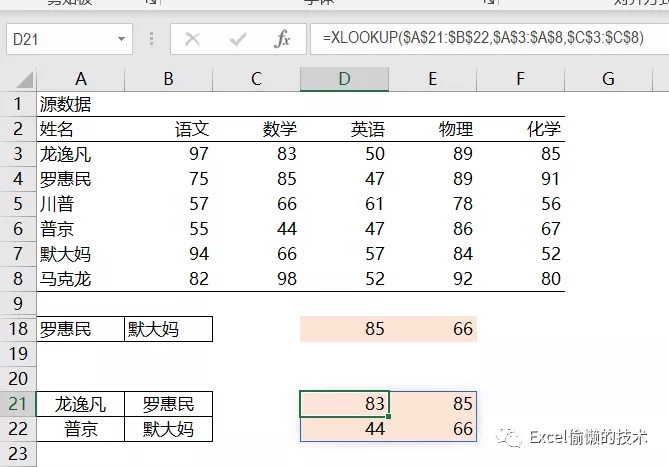669x467 pixels.
Task: Click the Insert Function fx icon
Action: pos(282,39)
